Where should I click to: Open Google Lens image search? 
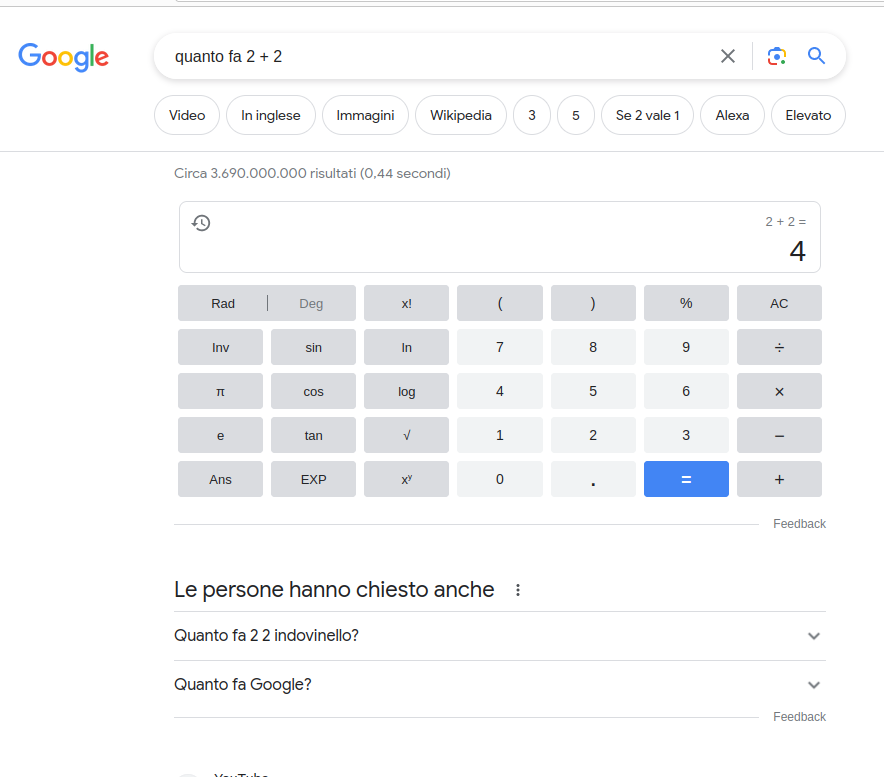pos(776,56)
